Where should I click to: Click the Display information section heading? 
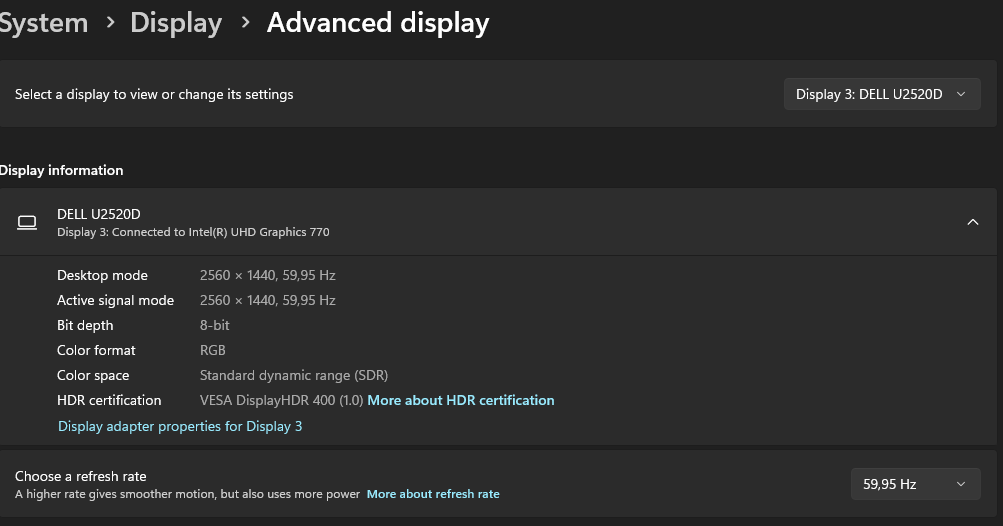pyautogui.click(x=61, y=170)
